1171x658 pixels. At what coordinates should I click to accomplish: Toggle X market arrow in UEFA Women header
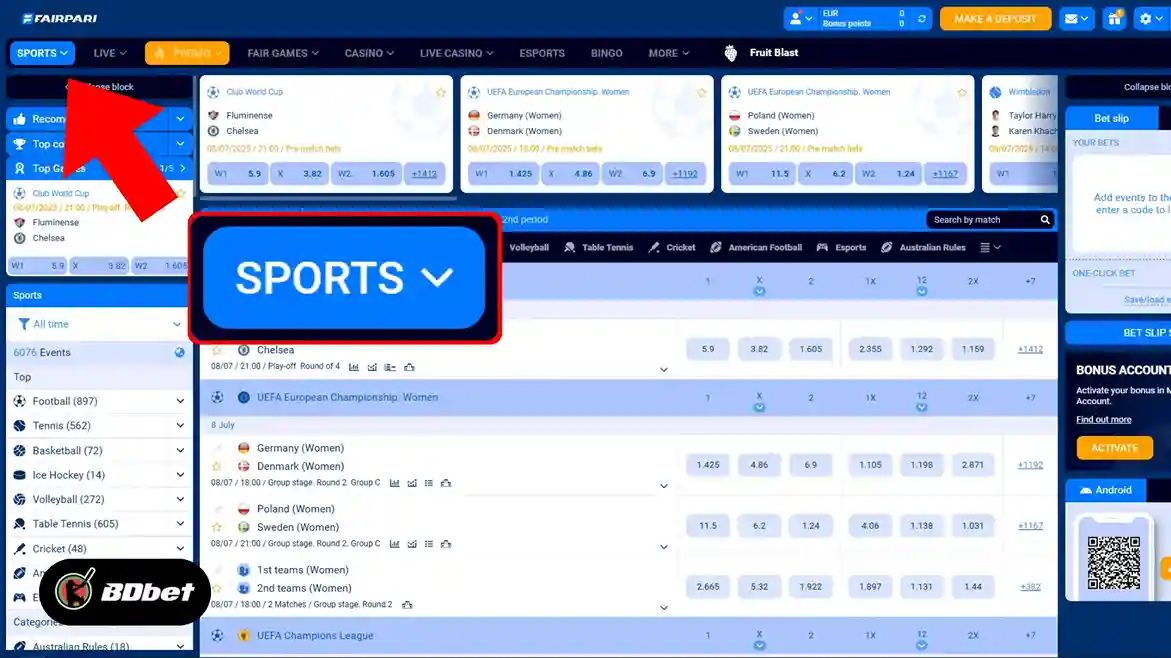(759, 408)
